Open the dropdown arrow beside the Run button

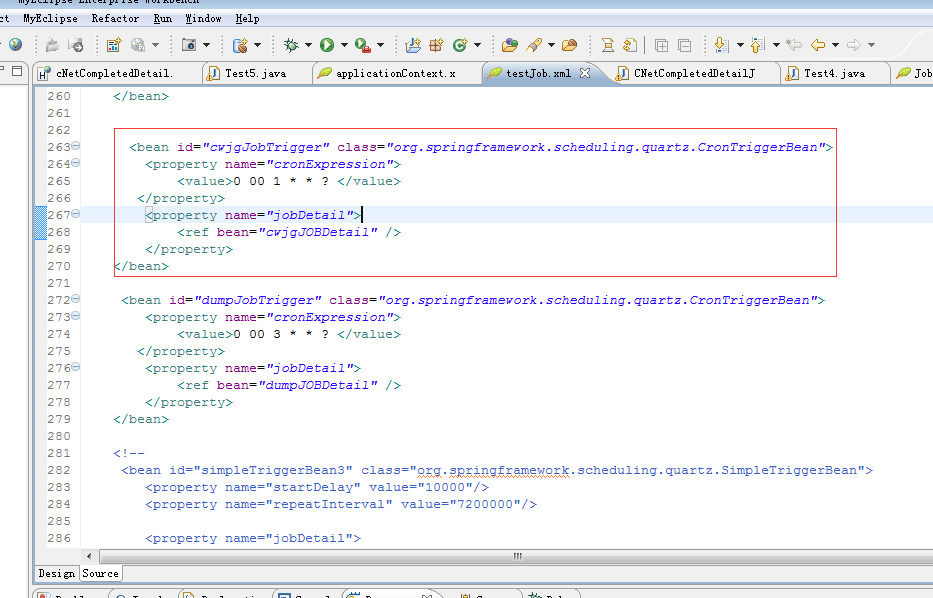[343, 45]
